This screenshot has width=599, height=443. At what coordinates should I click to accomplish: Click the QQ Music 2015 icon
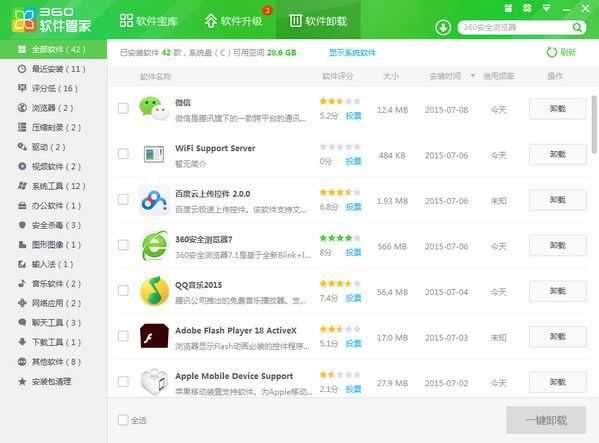[154, 291]
